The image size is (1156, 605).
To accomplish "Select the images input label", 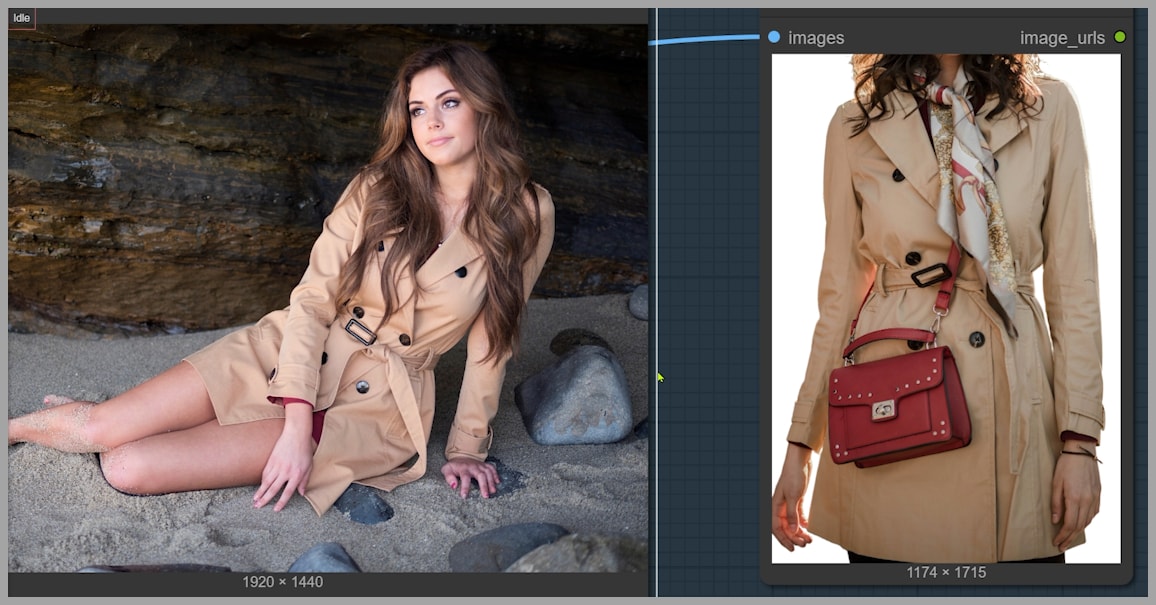I will pos(816,38).
